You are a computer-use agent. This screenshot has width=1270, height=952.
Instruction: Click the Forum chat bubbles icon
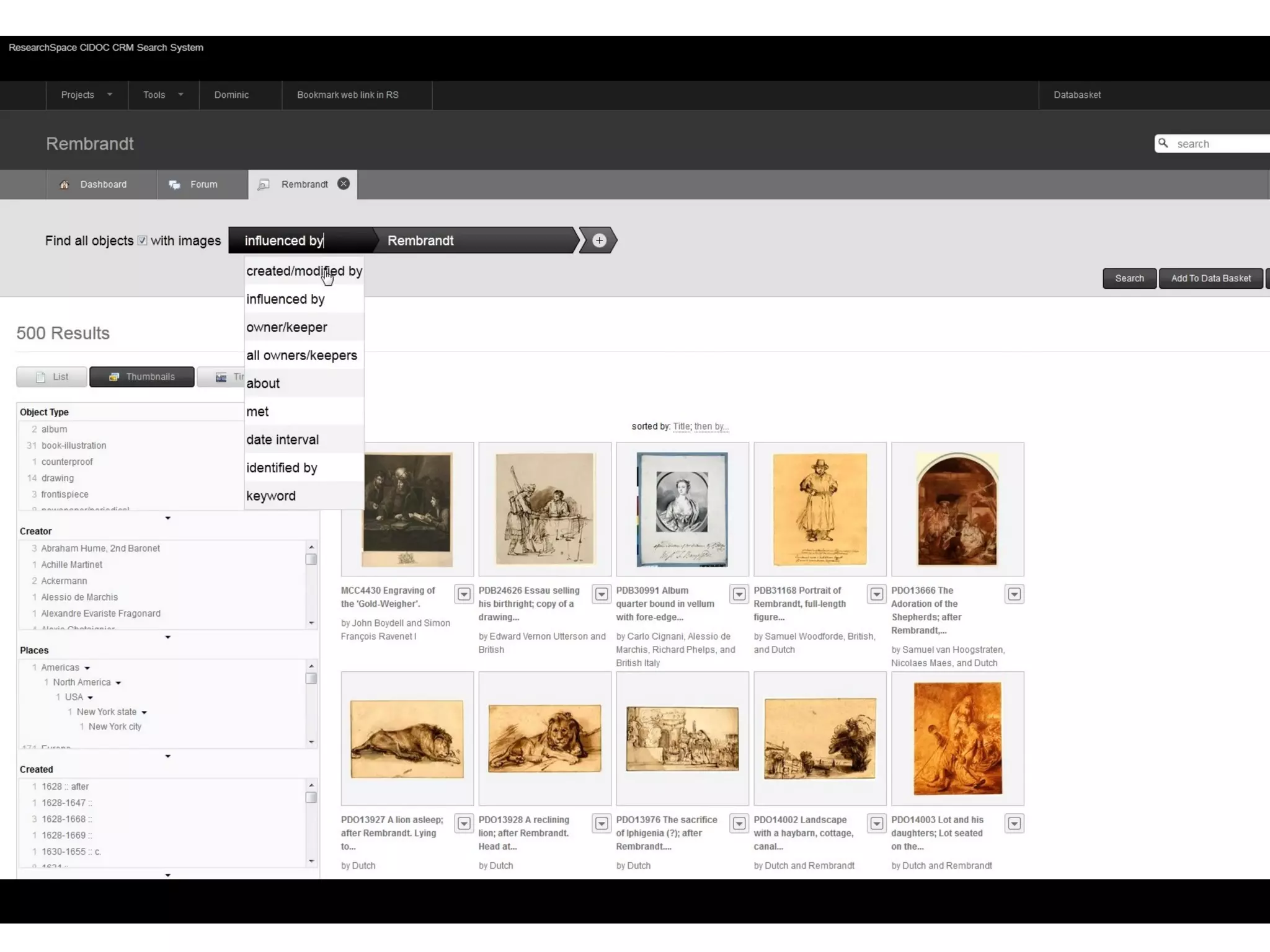175,185
